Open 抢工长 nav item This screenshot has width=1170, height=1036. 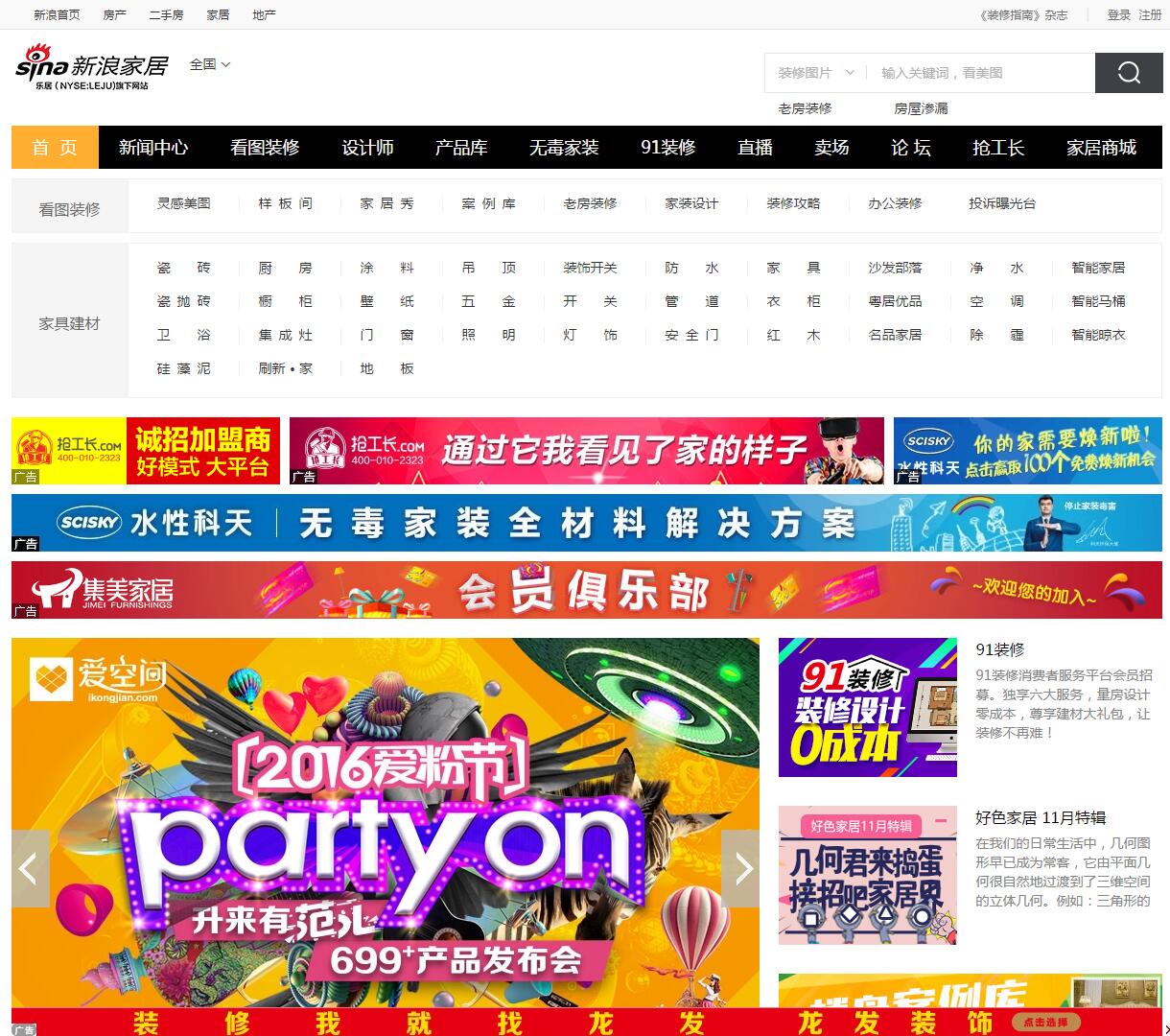(998, 148)
